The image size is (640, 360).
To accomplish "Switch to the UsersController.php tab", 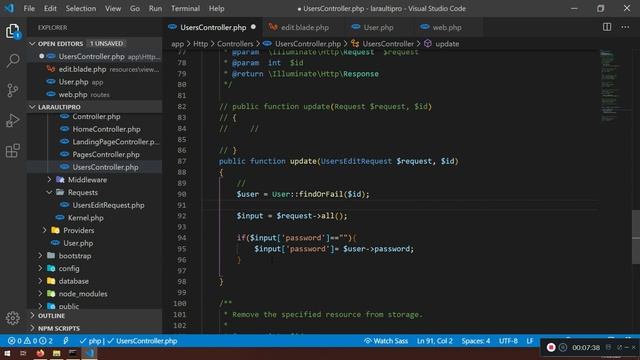I will (x=213, y=27).
